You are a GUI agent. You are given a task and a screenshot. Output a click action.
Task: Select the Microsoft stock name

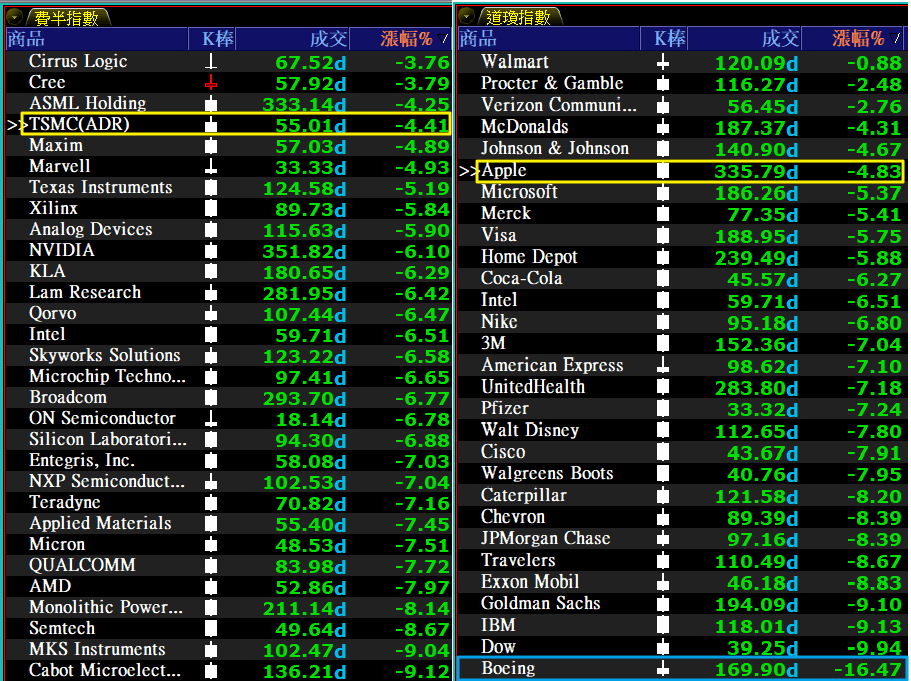point(519,192)
